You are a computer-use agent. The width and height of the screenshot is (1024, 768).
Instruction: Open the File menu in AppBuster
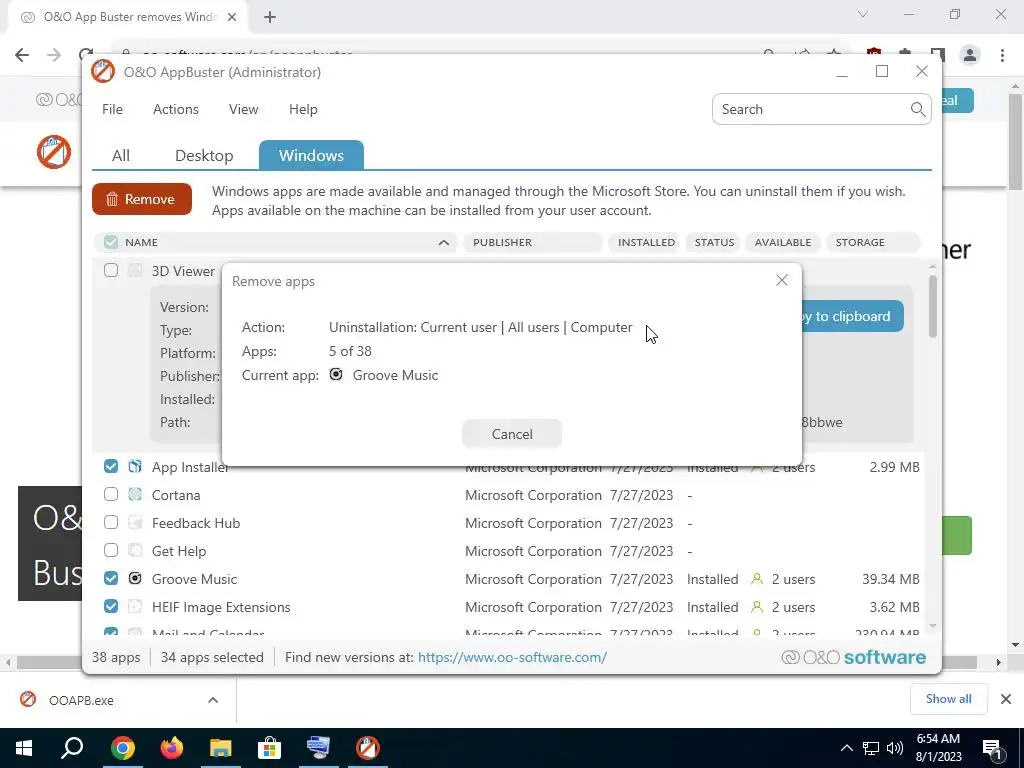pyautogui.click(x=112, y=109)
